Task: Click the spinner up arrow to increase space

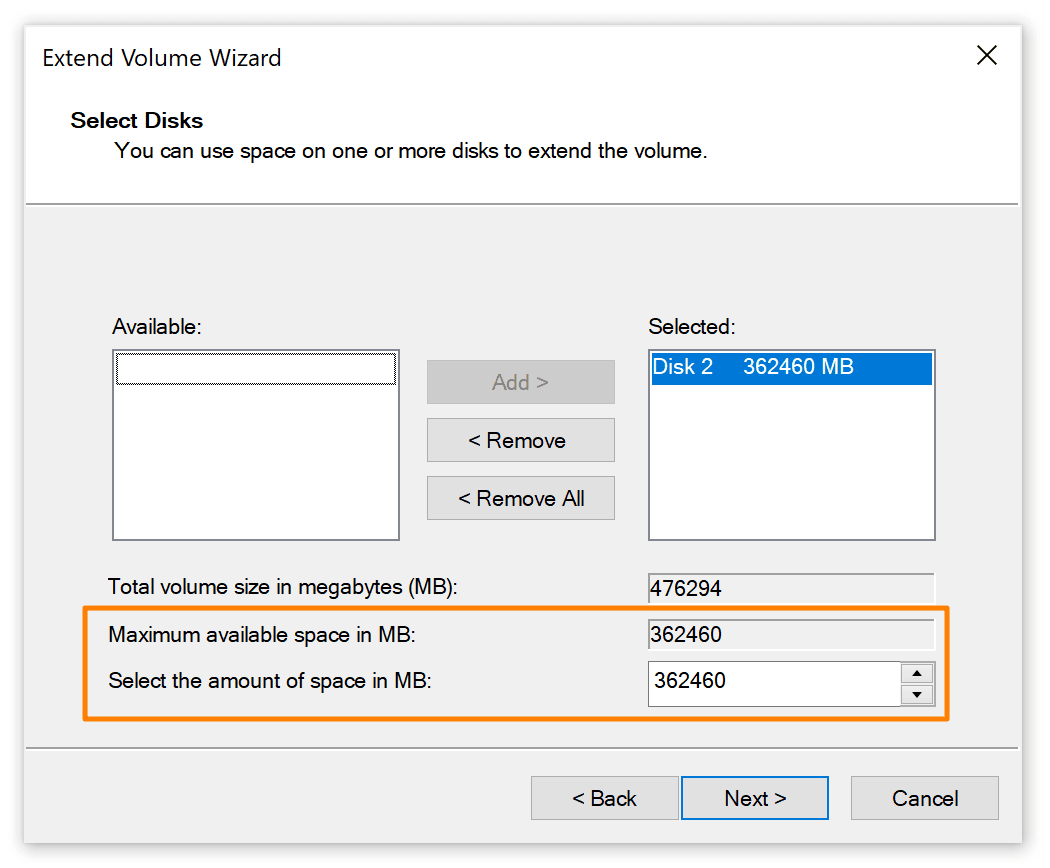Action: 917,674
